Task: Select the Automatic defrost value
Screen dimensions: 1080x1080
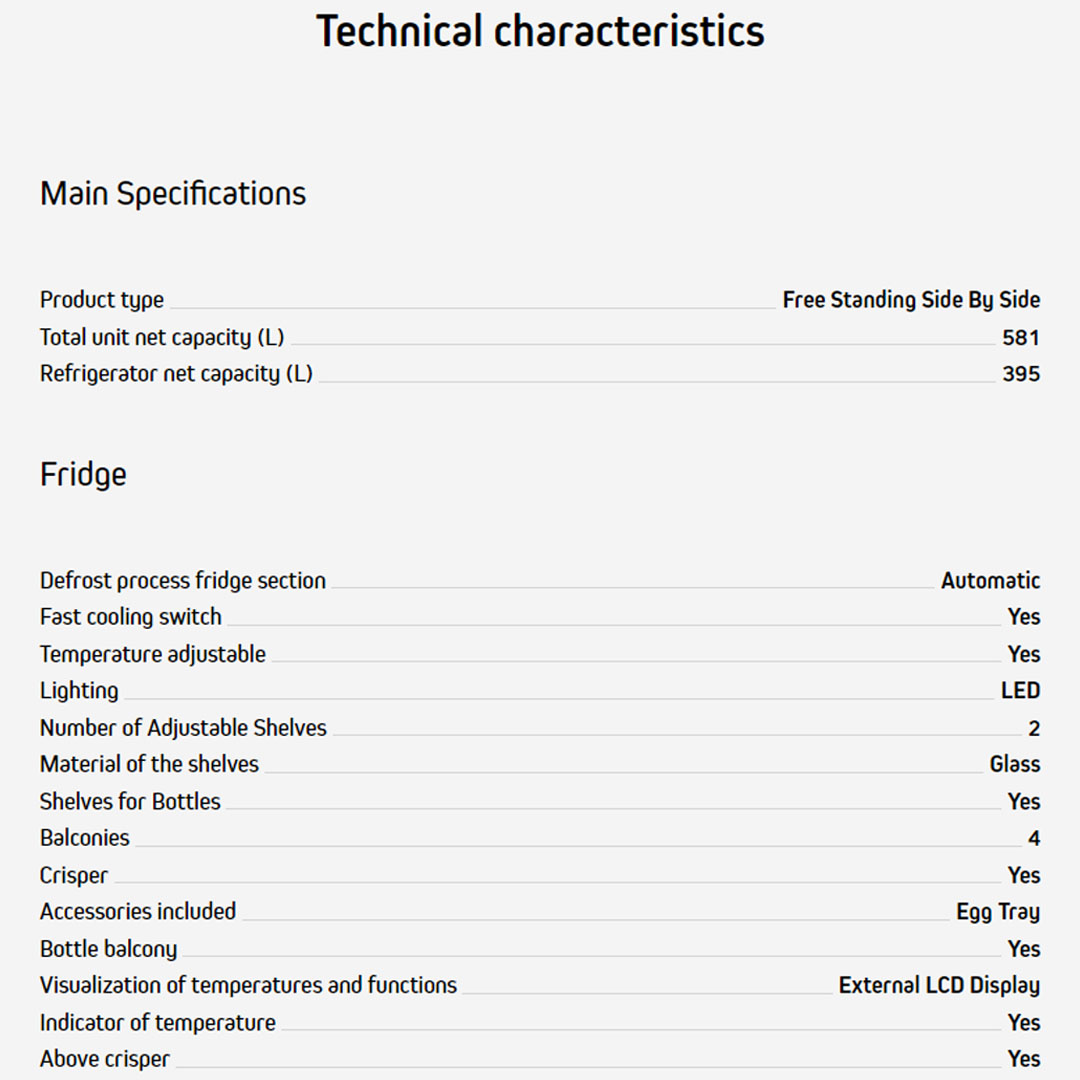Action: [990, 581]
